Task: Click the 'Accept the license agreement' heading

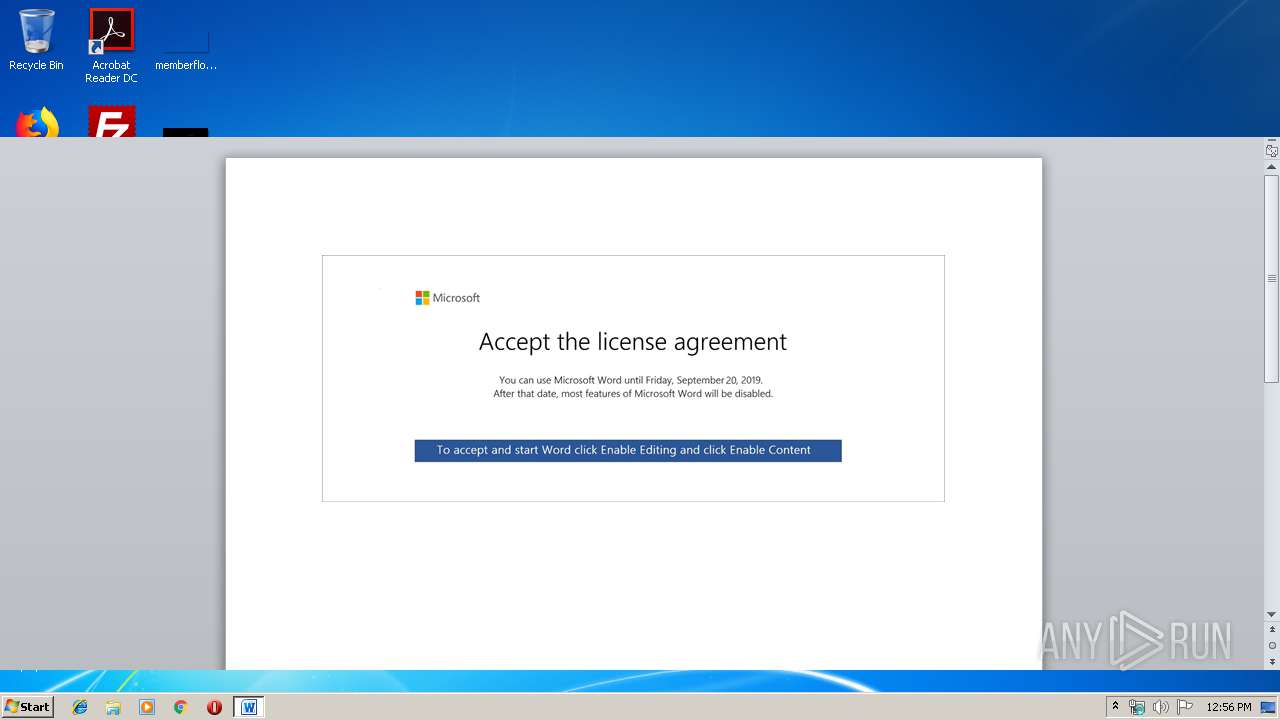Action: [633, 342]
